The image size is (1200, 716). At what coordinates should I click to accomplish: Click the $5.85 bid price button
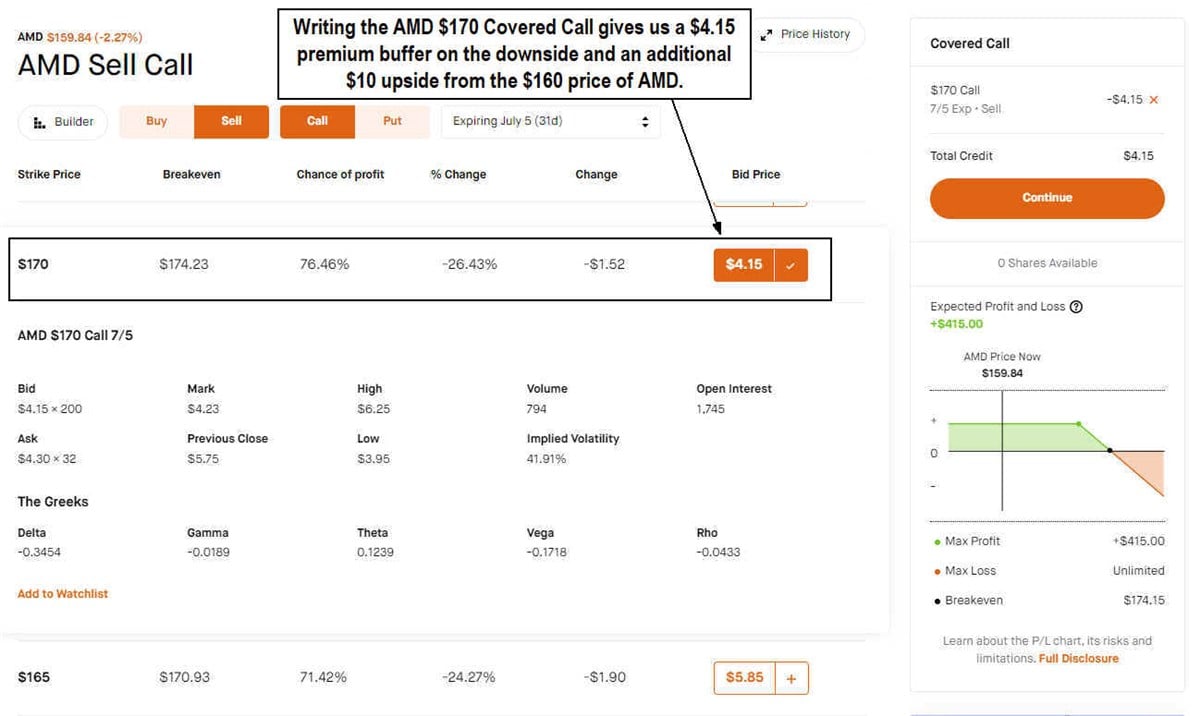pyautogui.click(x=743, y=678)
